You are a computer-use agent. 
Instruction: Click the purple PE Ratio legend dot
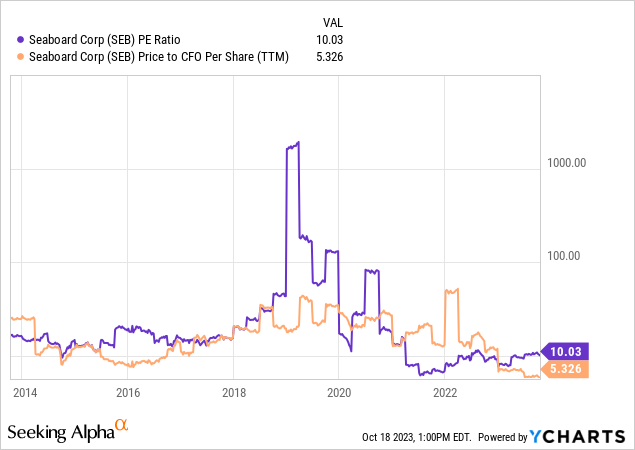click(20, 40)
